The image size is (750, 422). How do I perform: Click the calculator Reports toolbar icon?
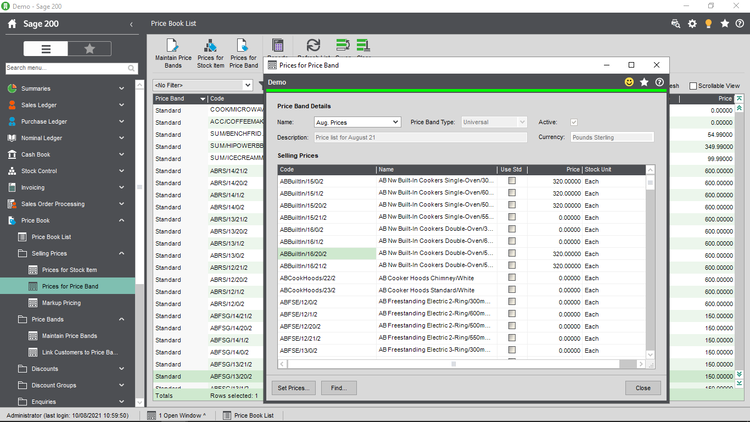tap(277, 46)
